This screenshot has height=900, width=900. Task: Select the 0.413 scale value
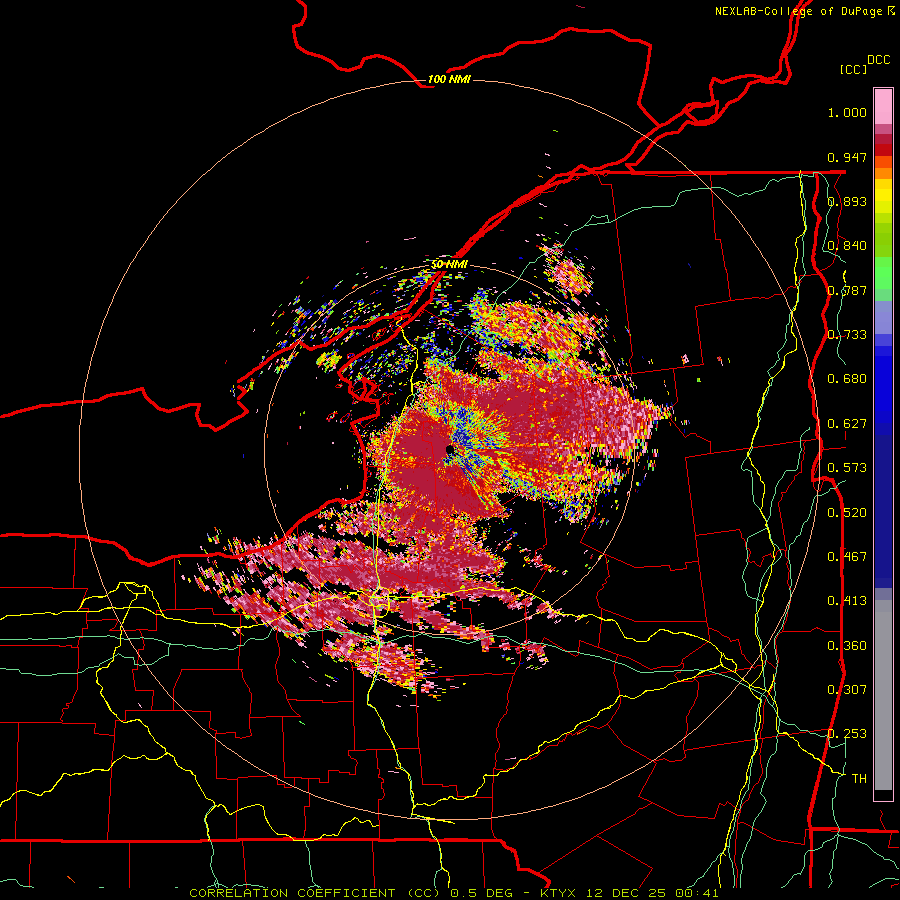coord(847,601)
